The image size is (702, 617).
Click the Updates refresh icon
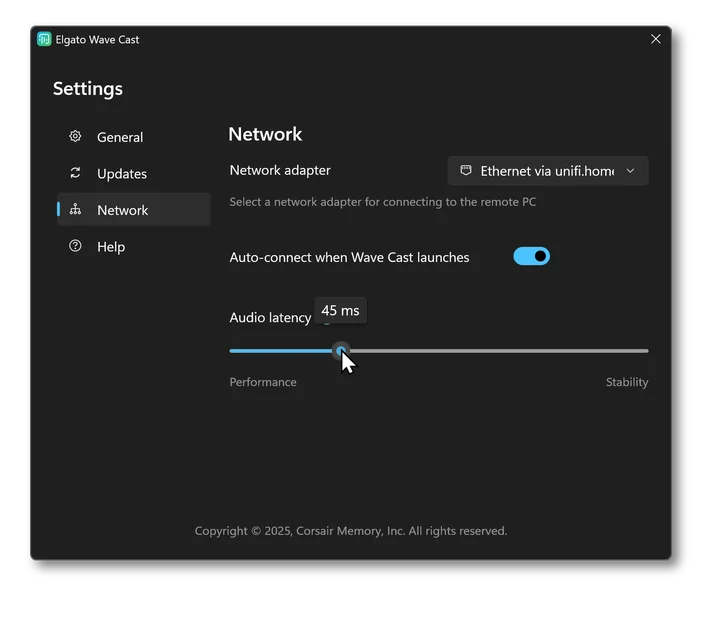(x=75, y=173)
